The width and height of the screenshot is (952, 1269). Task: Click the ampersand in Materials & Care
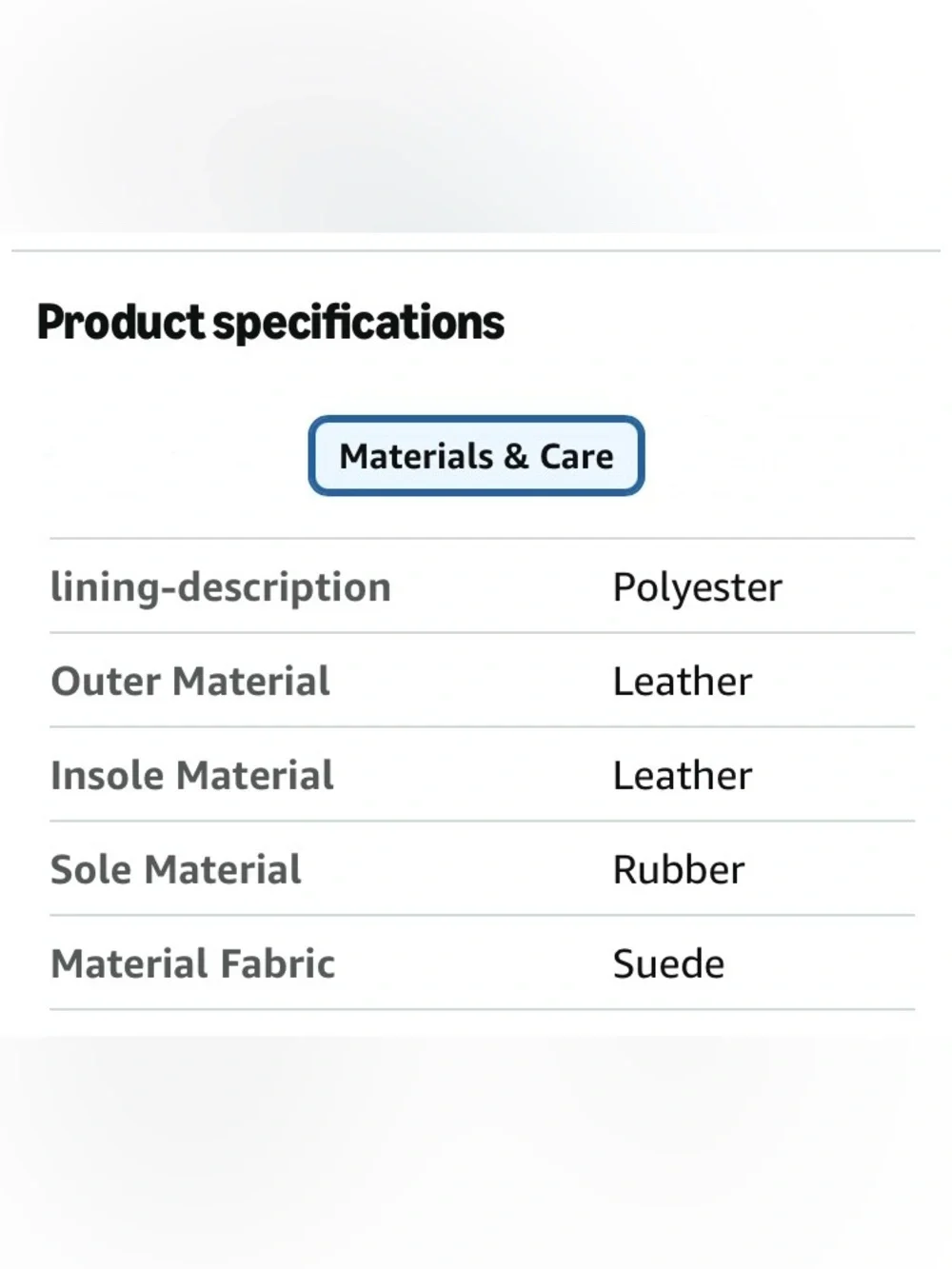(x=516, y=457)
